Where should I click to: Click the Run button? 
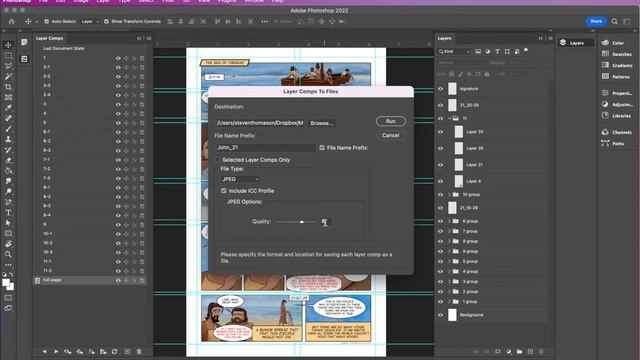(x=391, y=121)
